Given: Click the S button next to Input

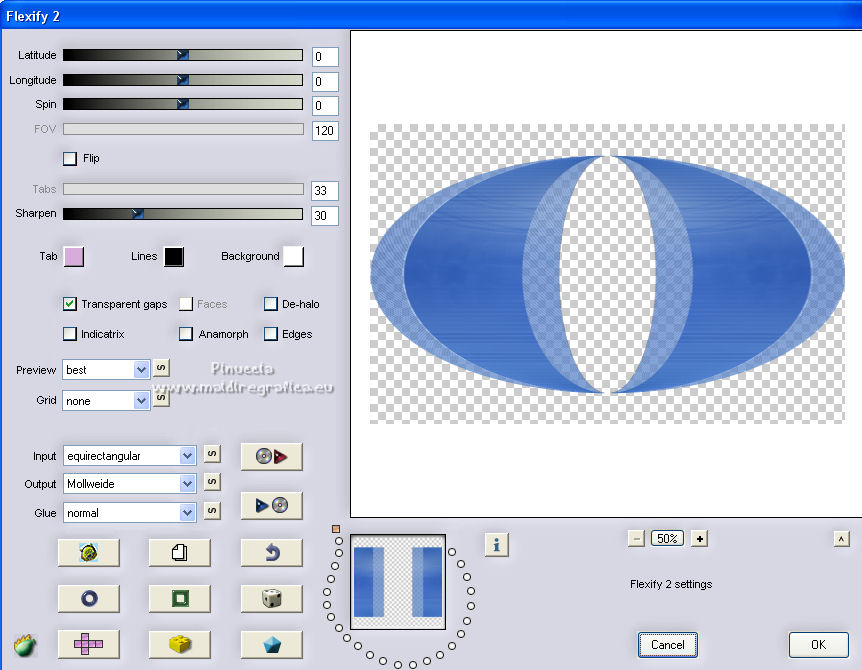Looking at the screenshot, I should [x=212, y=453].
